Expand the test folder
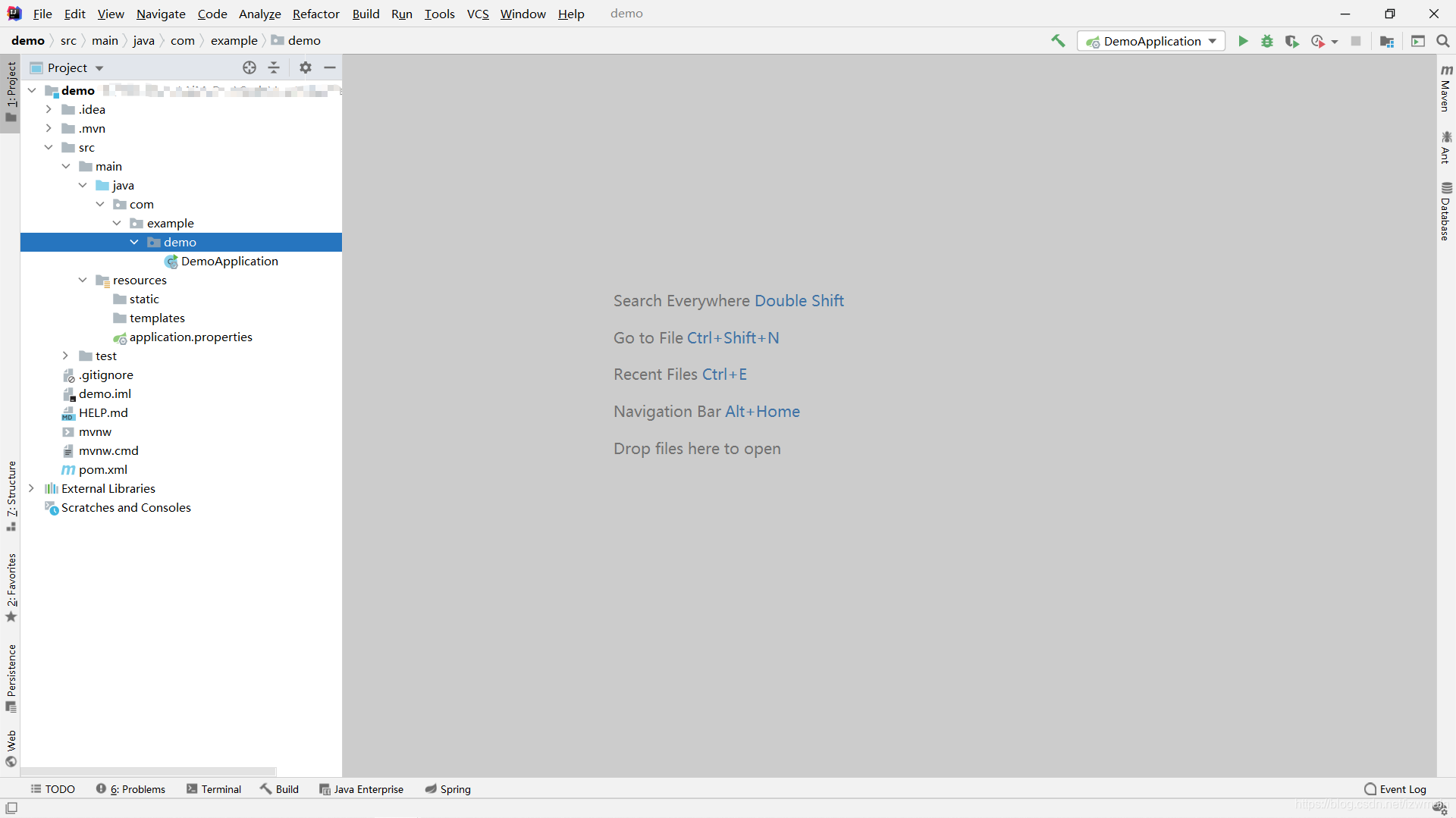Image resolution: width=1456 pixels, height=818 pixels. pyautogui.click(x=66, y=356)
